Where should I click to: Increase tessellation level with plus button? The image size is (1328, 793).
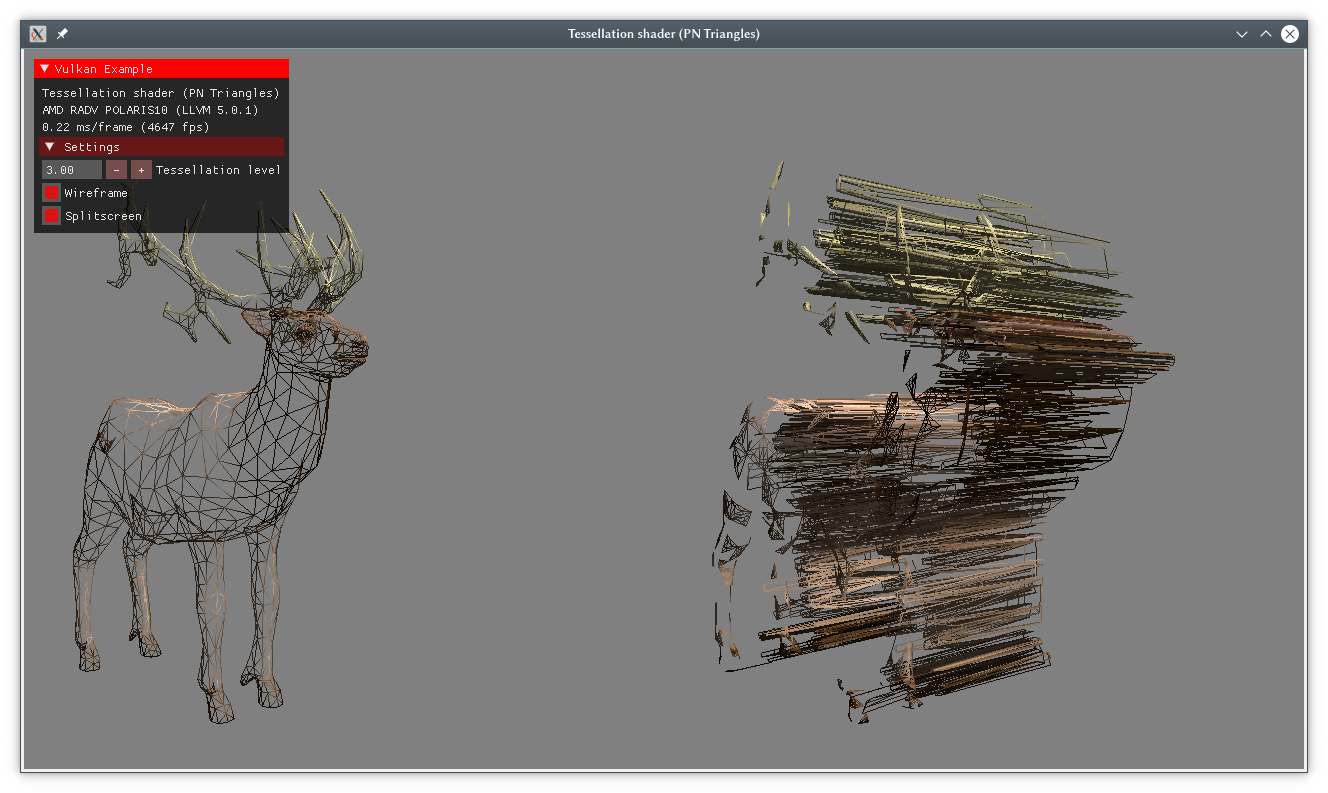click(141, 170)
